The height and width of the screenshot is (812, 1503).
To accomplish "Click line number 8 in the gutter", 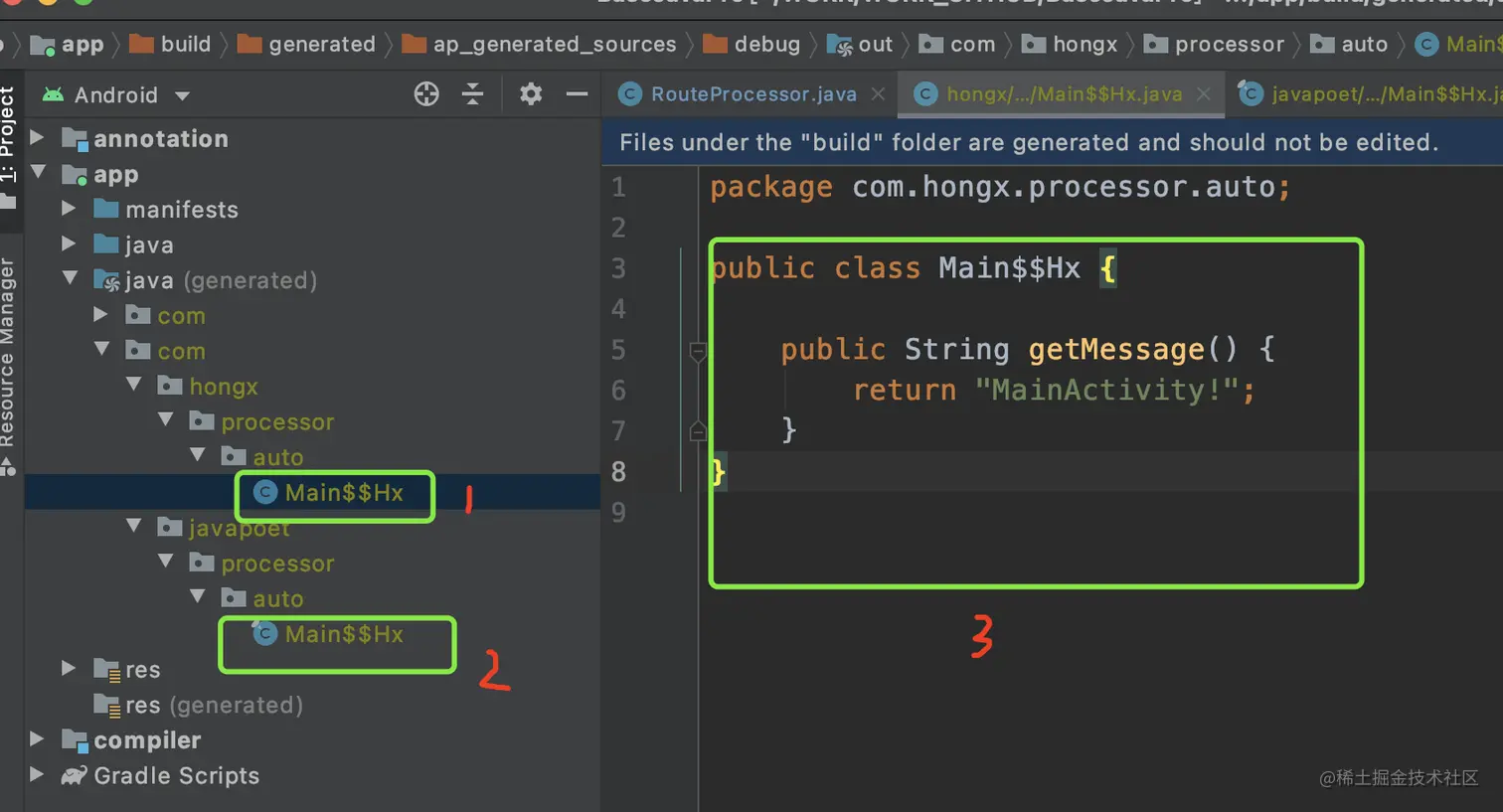I will click(x=618, y=471).
